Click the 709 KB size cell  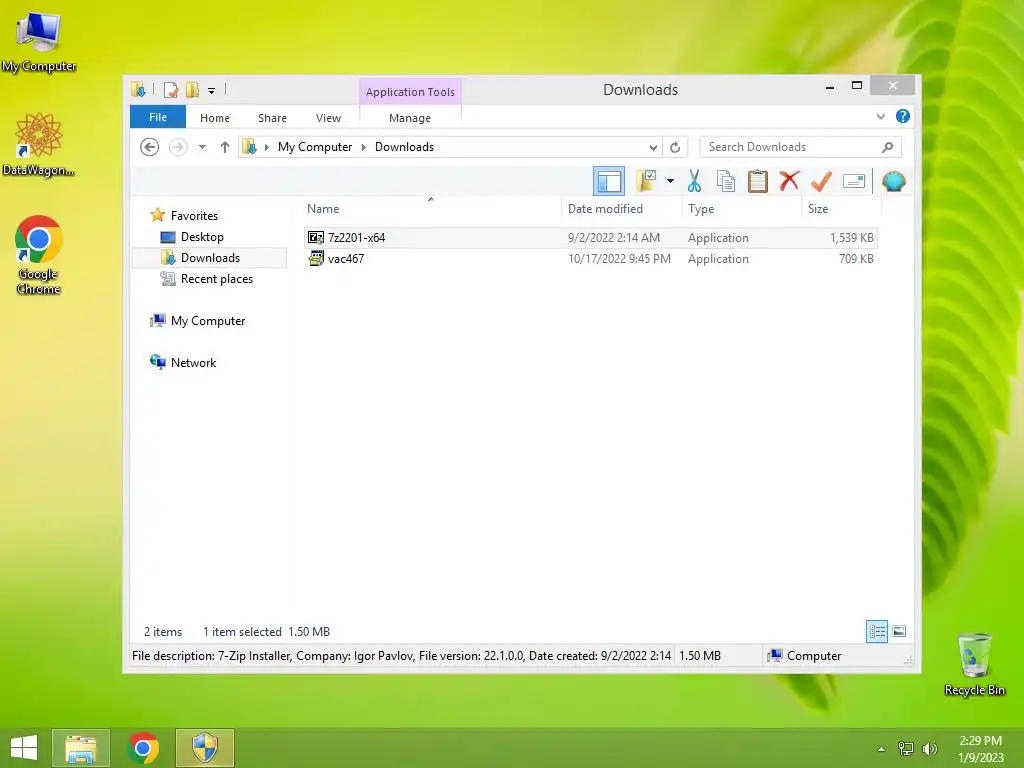[856, 259]
